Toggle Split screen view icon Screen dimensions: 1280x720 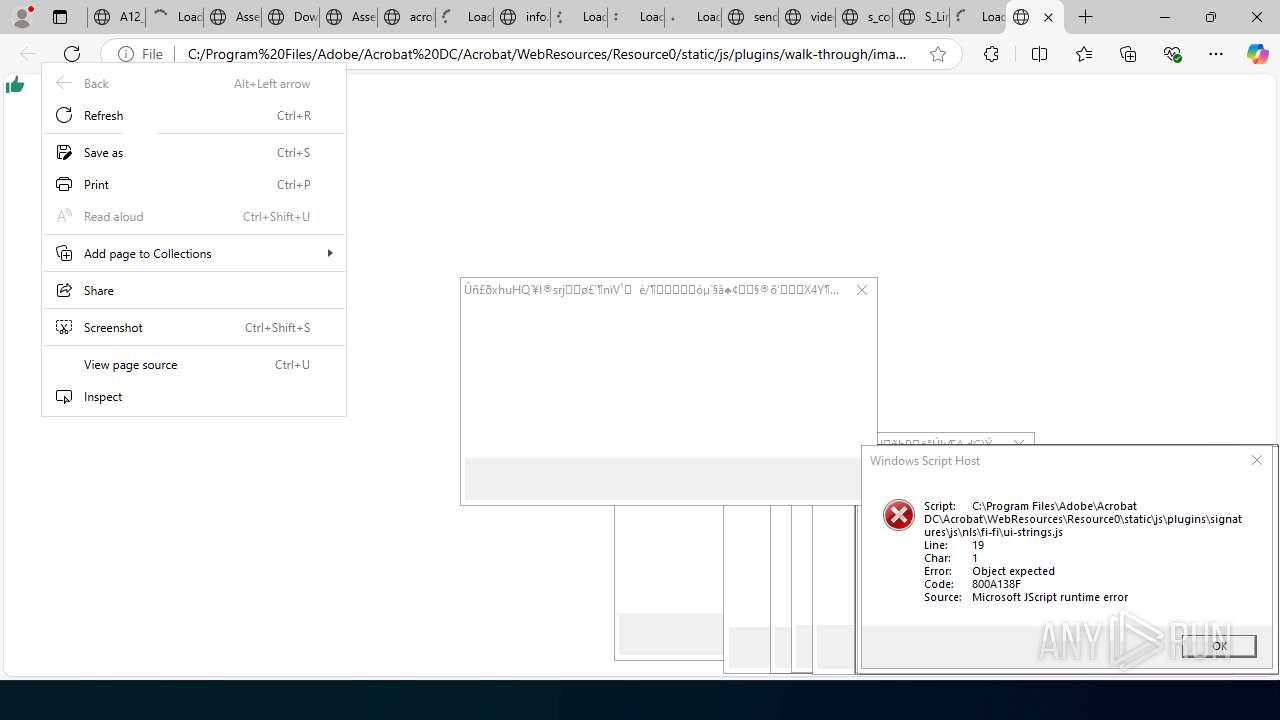point(1039,54)
